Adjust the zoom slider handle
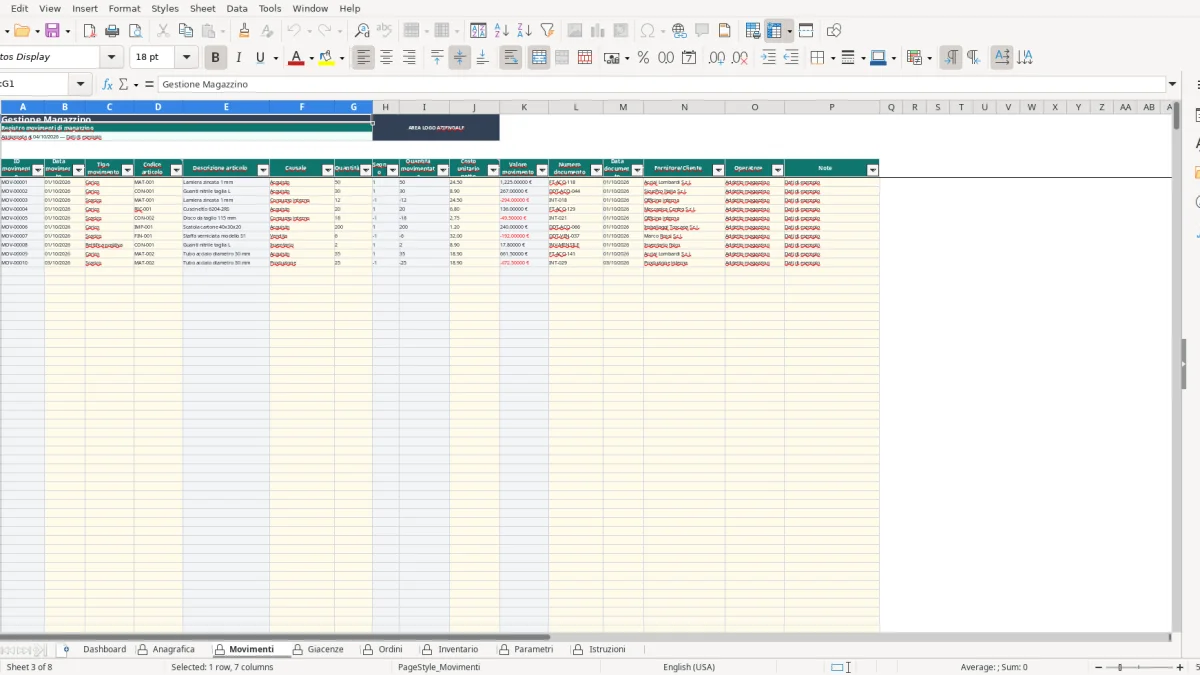Image resolution: width=1200 pixels, height=675 pixels. click(1120, 667)
